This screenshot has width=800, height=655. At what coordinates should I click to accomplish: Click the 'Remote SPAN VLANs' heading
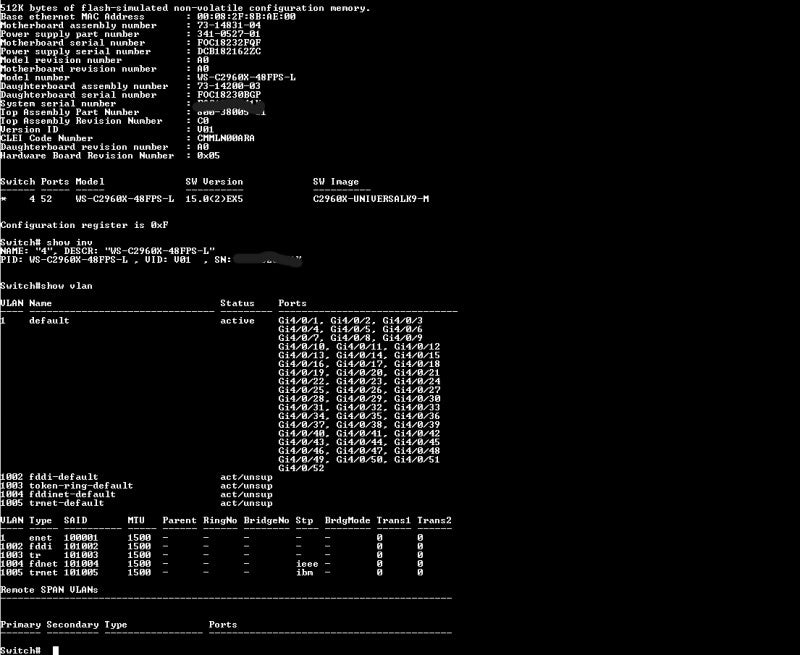click(x=49, y=590)
